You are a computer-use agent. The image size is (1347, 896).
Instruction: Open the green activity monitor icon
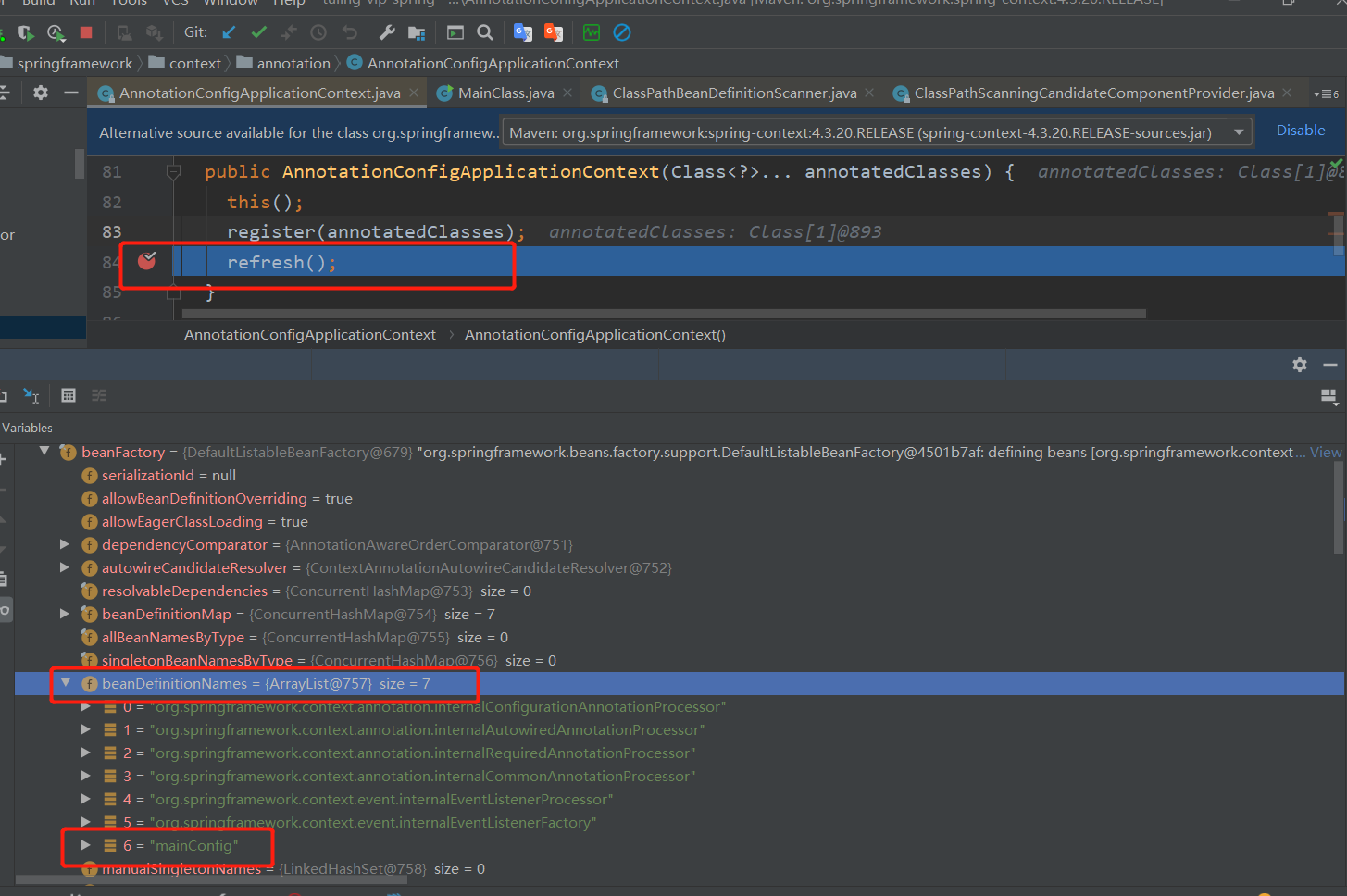(x=592, y=32)
